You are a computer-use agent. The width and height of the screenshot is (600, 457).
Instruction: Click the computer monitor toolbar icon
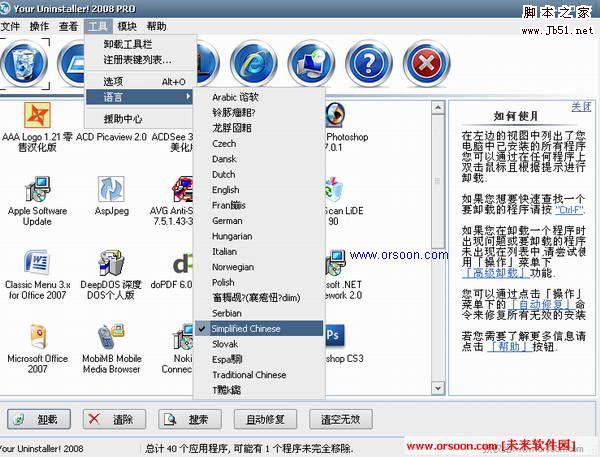point(311,64)
